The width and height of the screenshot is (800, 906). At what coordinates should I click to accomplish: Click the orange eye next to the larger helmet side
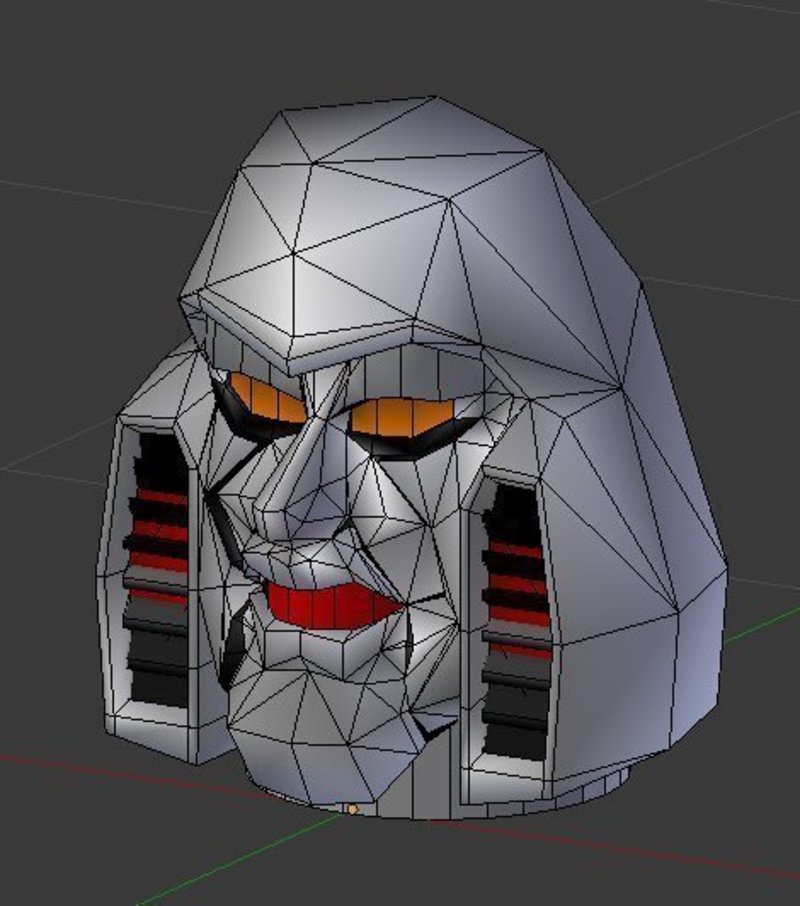tap(404, 418)
